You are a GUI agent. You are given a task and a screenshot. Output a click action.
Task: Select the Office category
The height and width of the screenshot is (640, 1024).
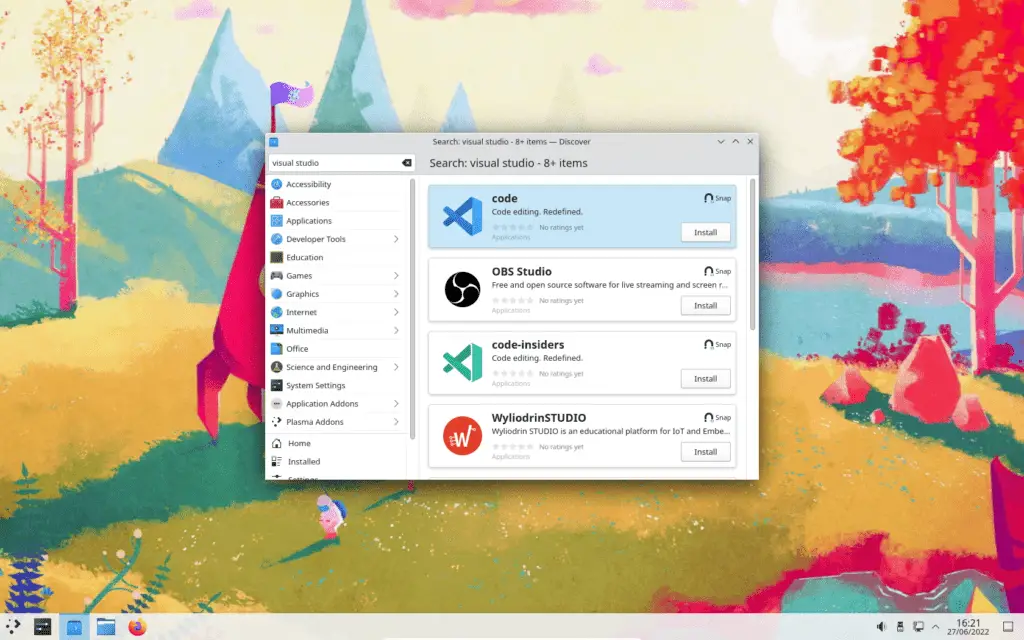click(297, 349)
